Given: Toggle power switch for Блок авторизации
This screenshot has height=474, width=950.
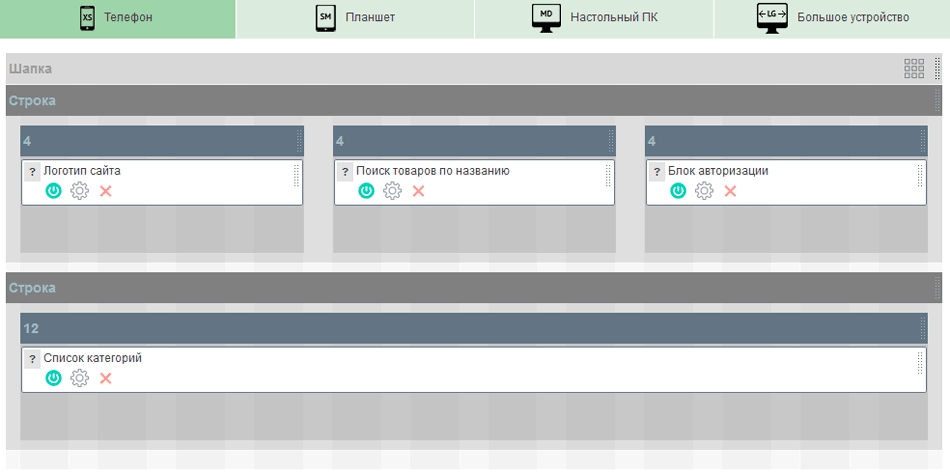Looking at the screenshot, I should 678,191.
